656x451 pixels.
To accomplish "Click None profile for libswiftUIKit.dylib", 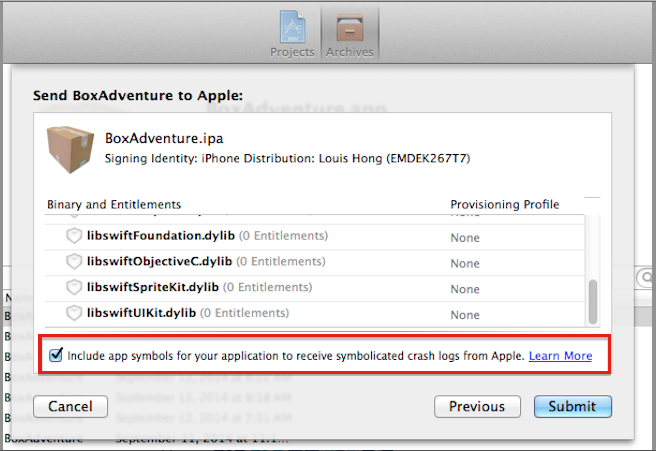I will 465,315.
